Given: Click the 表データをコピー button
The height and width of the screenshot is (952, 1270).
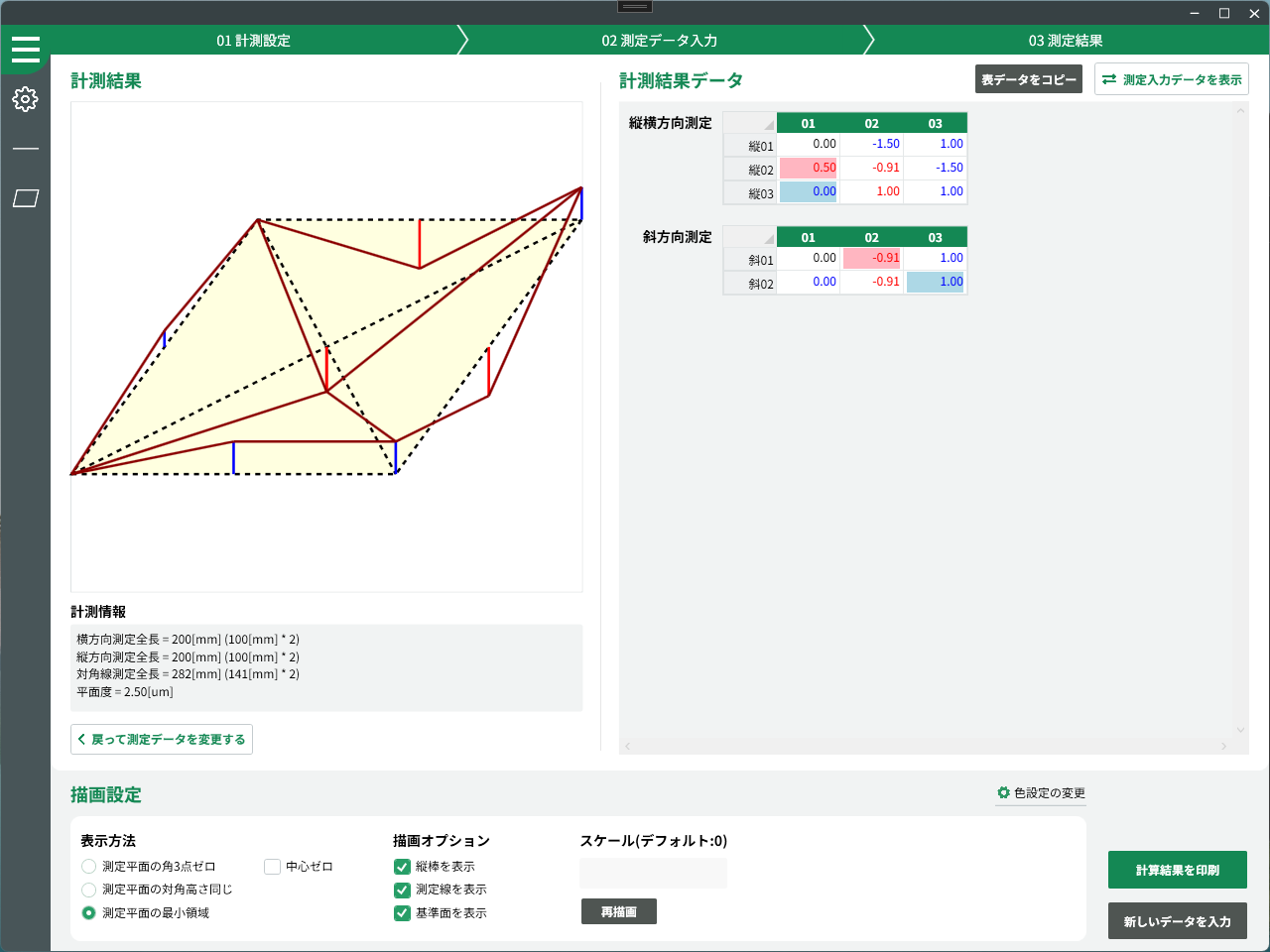Looking at the screenshot, I should 1028,79.
